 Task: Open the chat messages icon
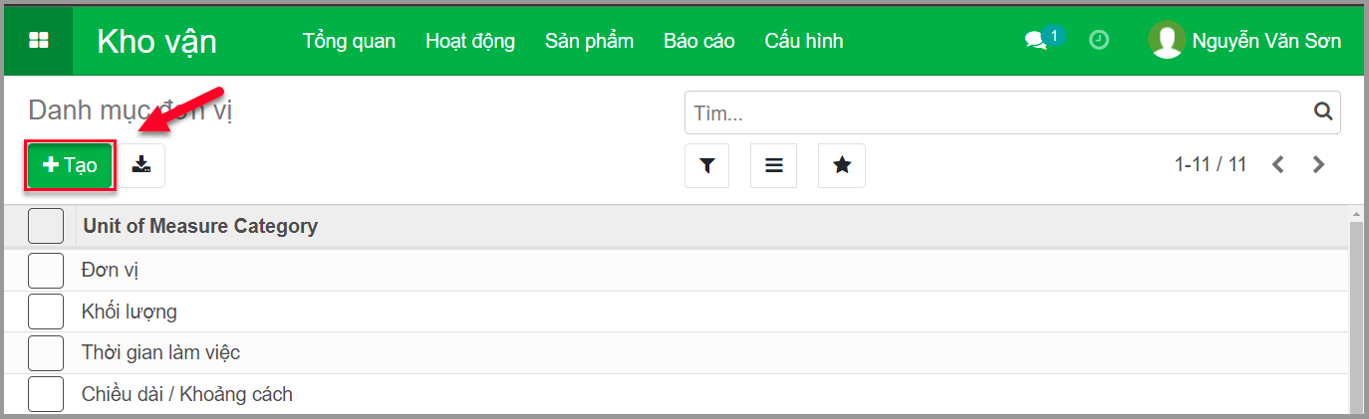click(1036, 41)
